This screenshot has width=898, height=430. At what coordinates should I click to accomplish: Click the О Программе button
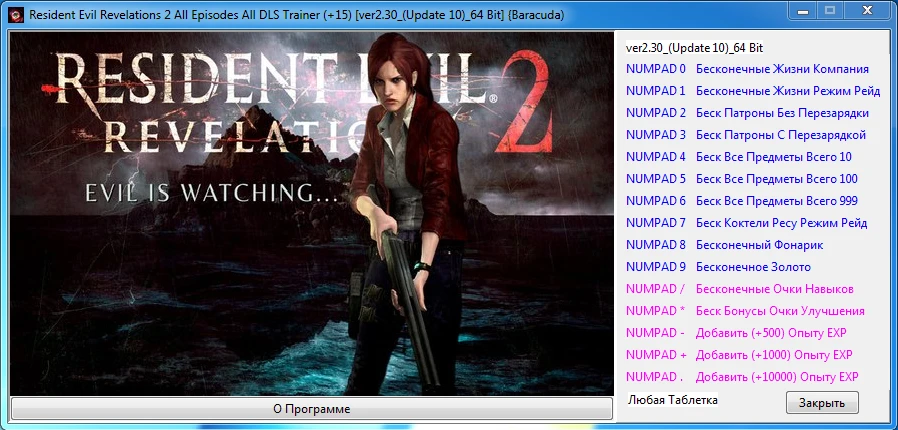pos(312,409)
